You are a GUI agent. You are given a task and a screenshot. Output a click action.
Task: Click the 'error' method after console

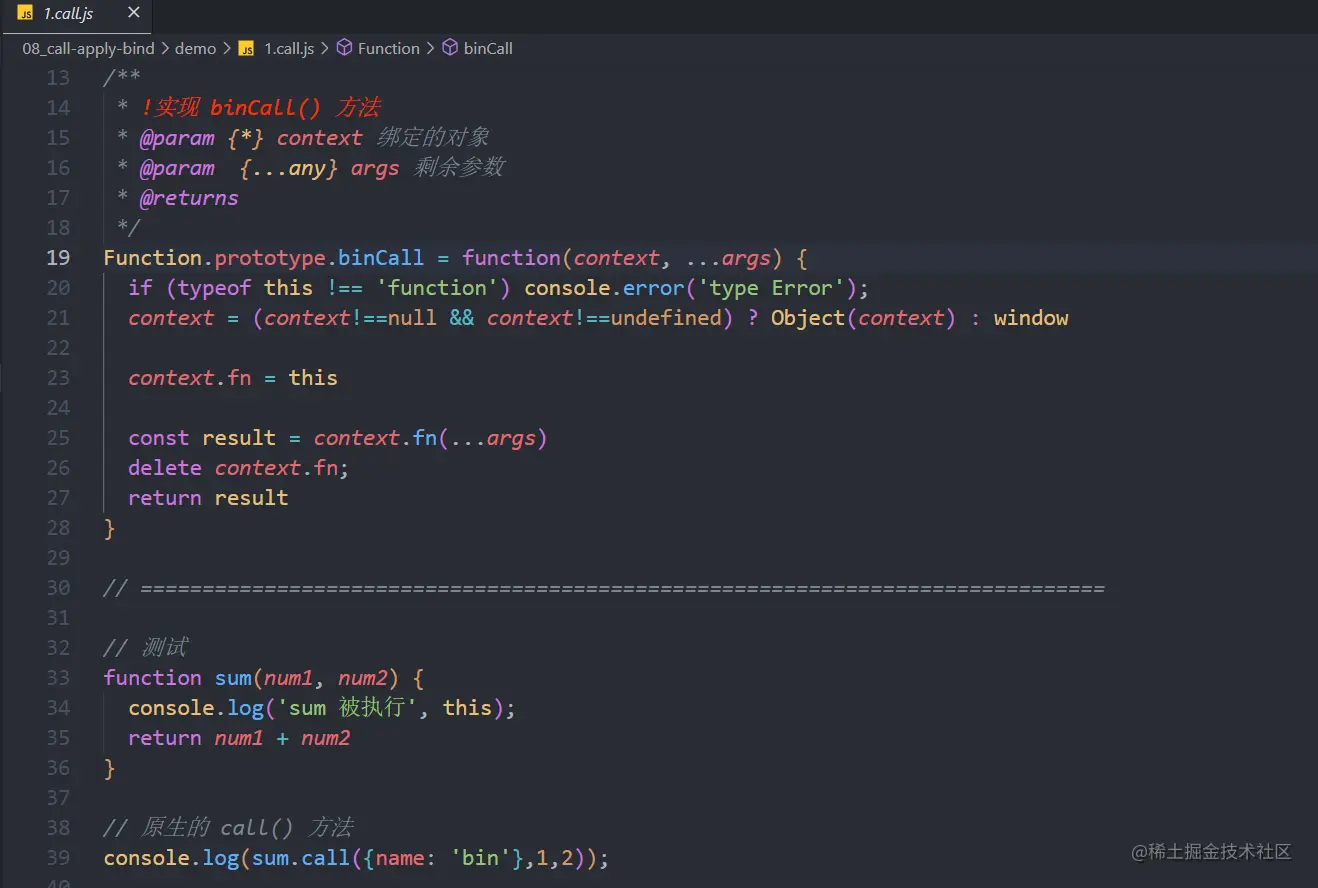click(653, 288)
